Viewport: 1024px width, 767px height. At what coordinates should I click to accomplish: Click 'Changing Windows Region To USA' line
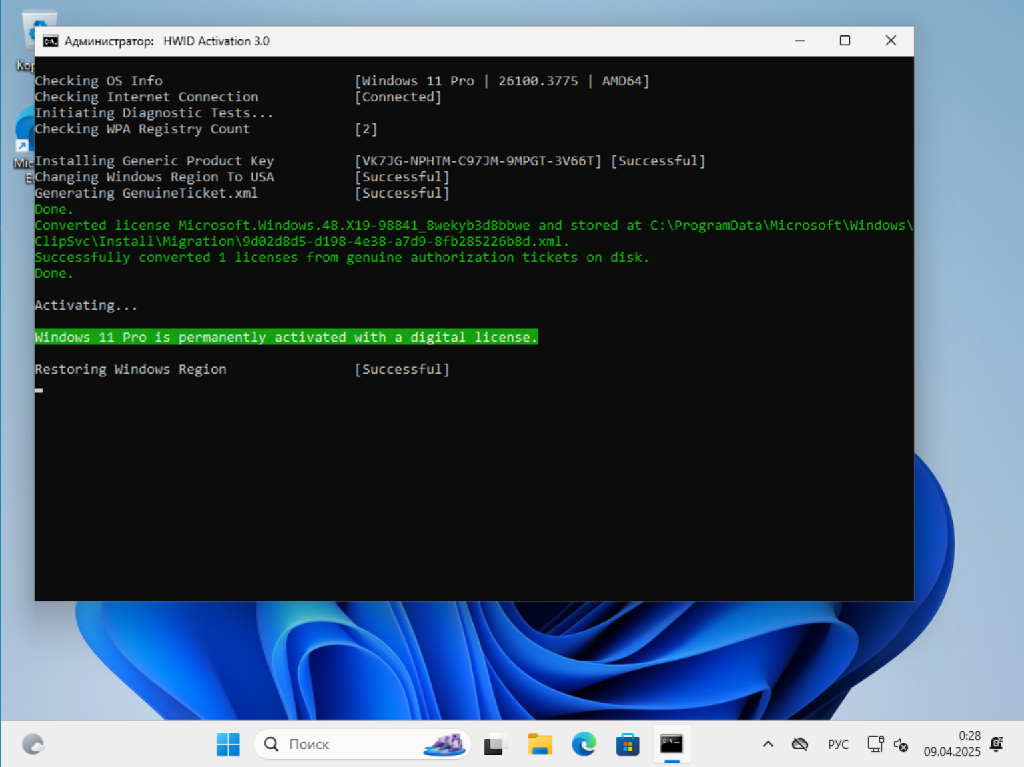click(x=154, y=177)
